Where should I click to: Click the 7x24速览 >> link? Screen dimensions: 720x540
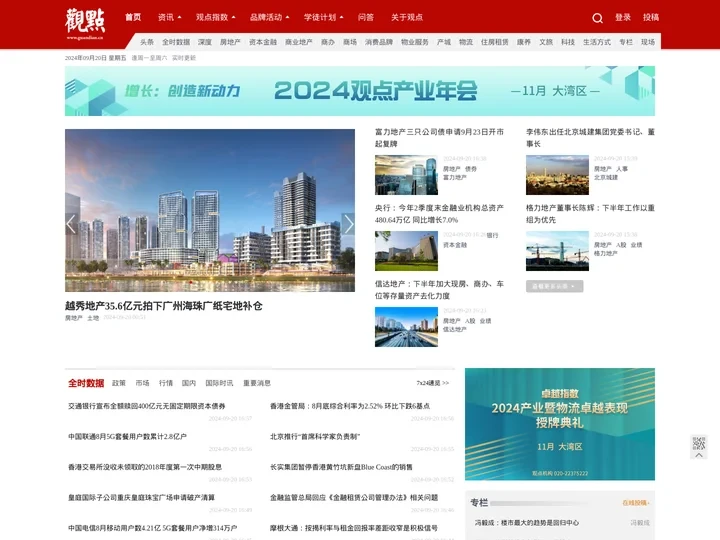pos(433,383)
